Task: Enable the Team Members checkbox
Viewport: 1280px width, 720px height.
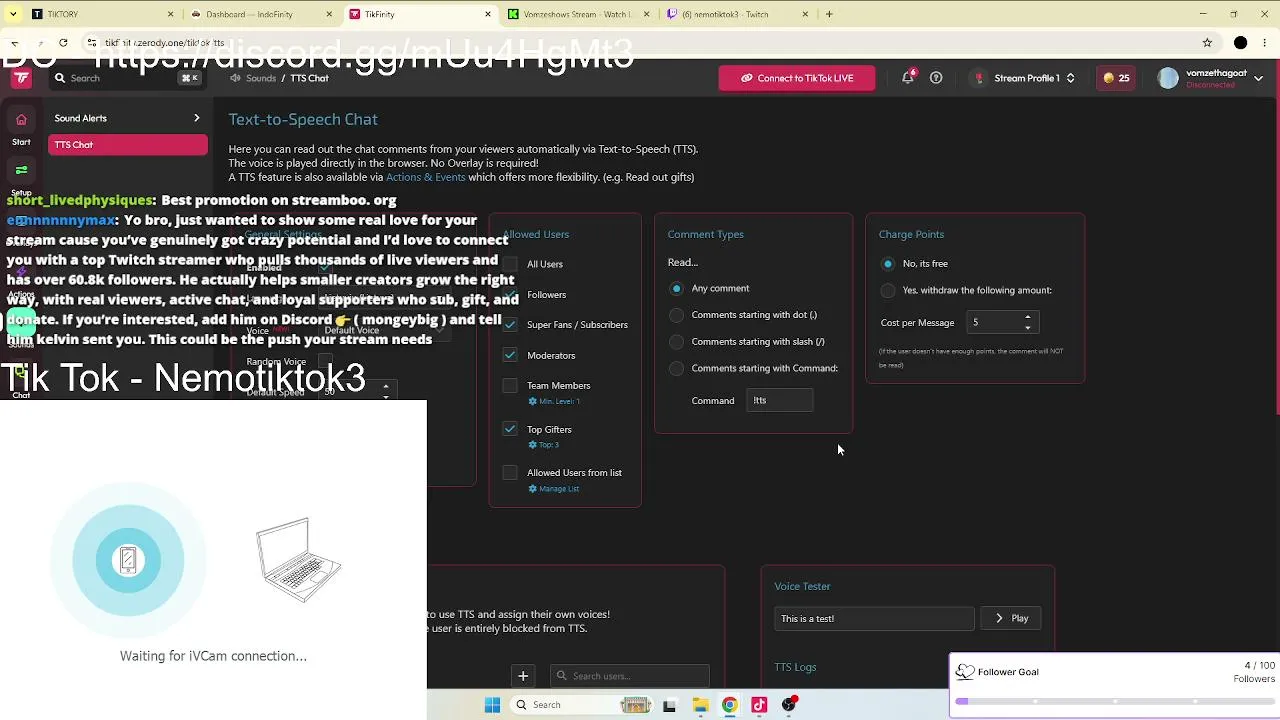Action: click(510, 386)
